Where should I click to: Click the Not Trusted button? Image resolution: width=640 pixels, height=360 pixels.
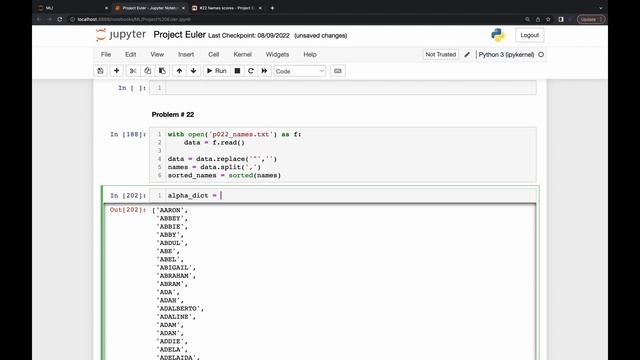coord(440,54)
